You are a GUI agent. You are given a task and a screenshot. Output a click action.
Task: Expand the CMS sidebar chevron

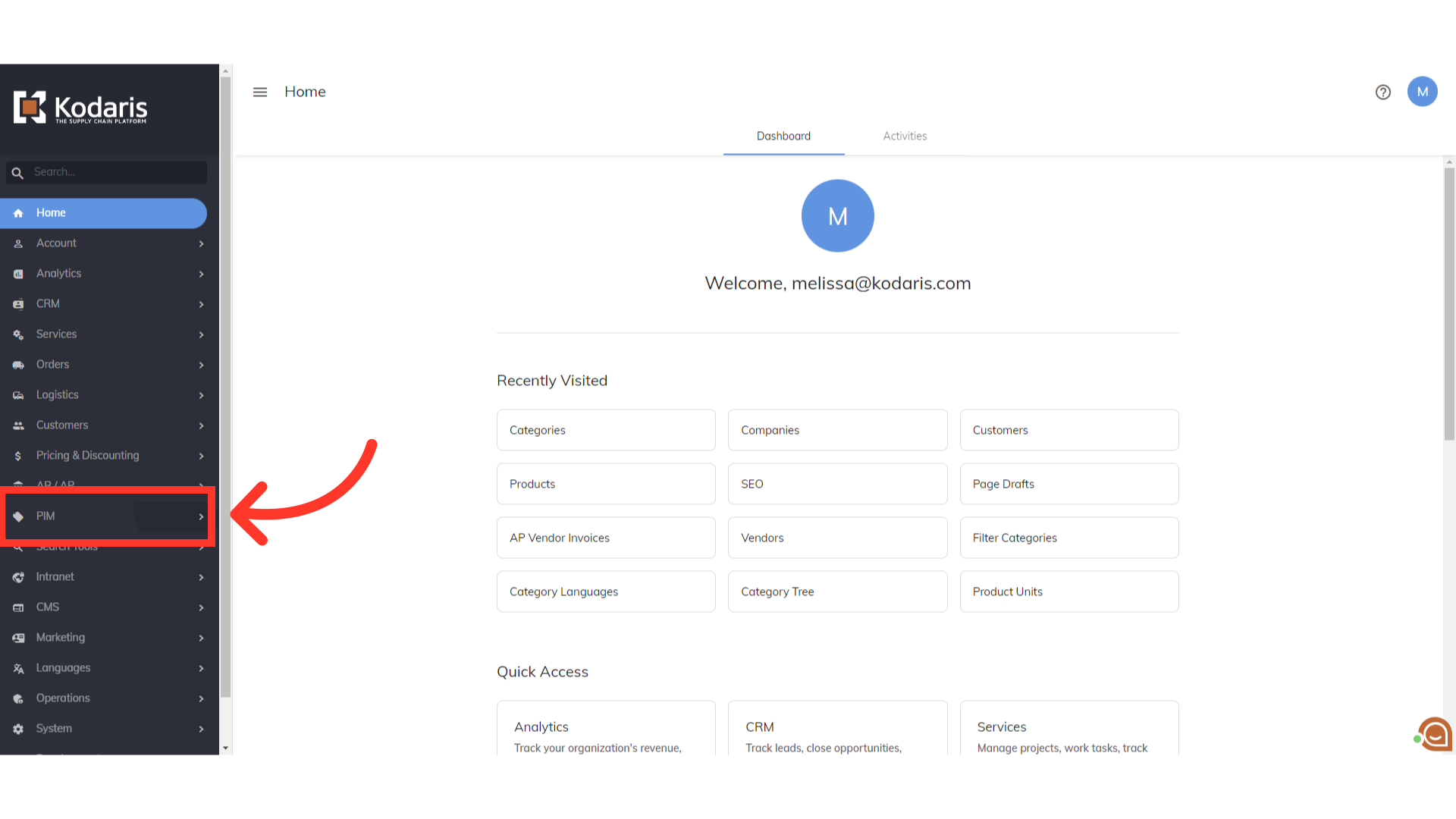(x=201, y=607)
